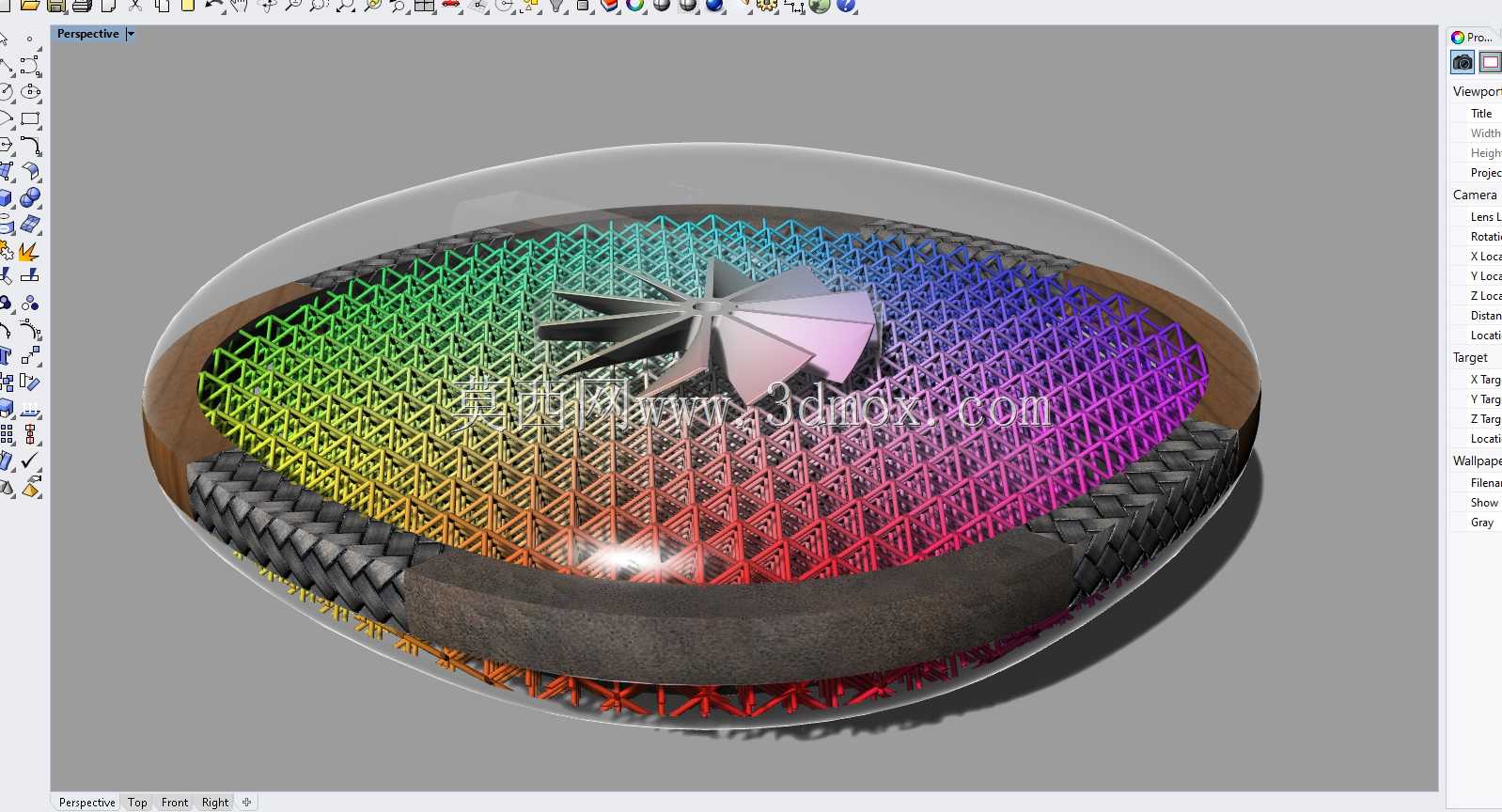Click the rectangle icon beside camera icon
1502x812 pixels.
pyautogui.click(x=1490, y=63)
